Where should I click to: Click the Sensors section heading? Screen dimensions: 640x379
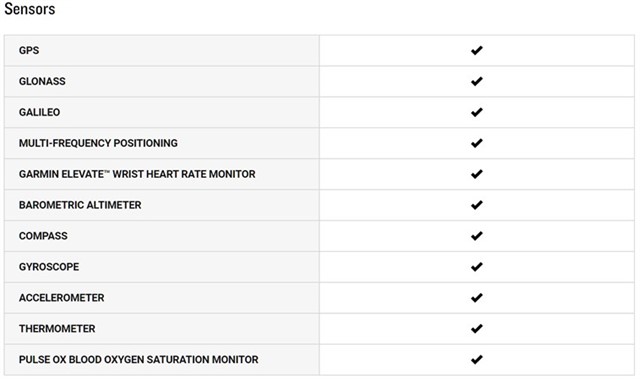point(29,9)
